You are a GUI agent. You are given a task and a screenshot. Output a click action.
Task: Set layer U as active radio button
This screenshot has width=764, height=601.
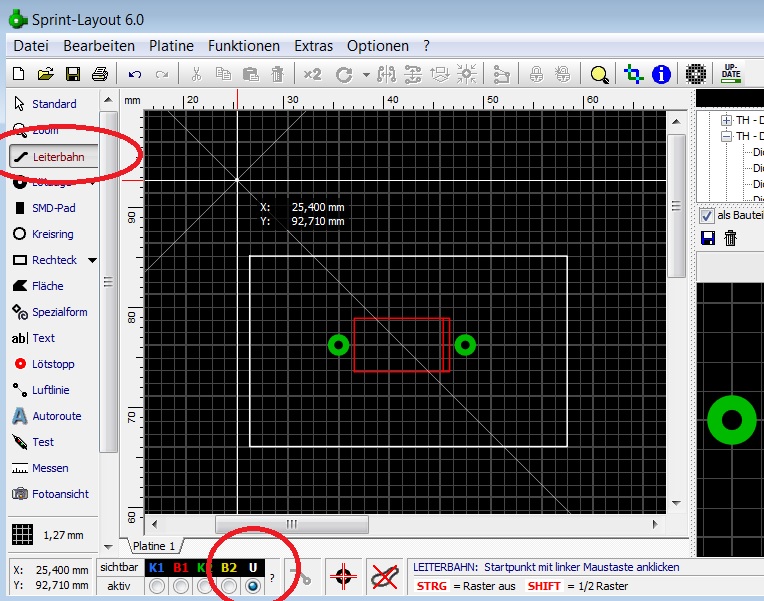tap(252, 586)
